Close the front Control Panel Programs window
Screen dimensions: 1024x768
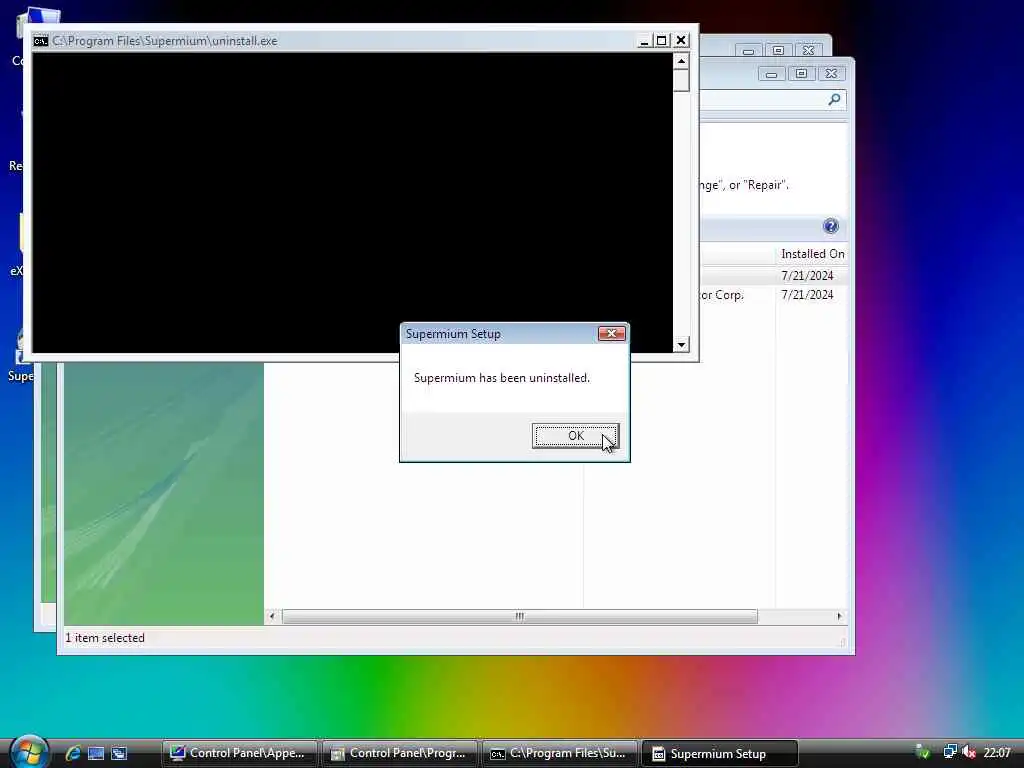click(x=831, y=73)
